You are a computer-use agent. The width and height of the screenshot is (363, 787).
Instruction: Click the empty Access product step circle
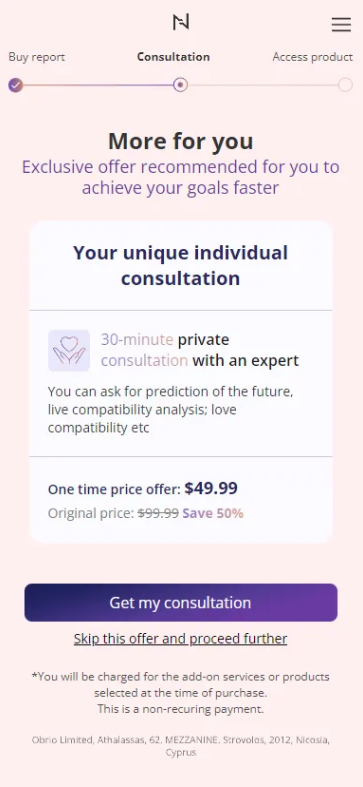click(x=345, y=85)
